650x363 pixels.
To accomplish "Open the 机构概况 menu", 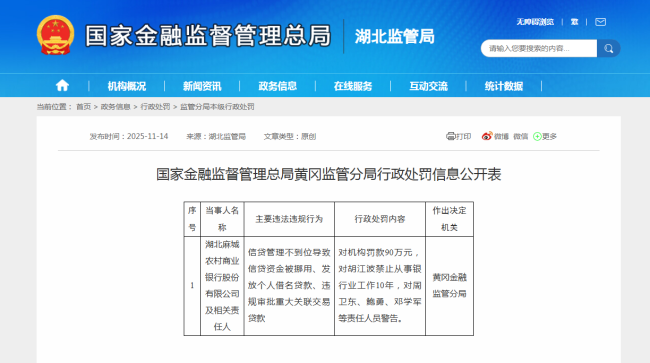I will [127, 86].
